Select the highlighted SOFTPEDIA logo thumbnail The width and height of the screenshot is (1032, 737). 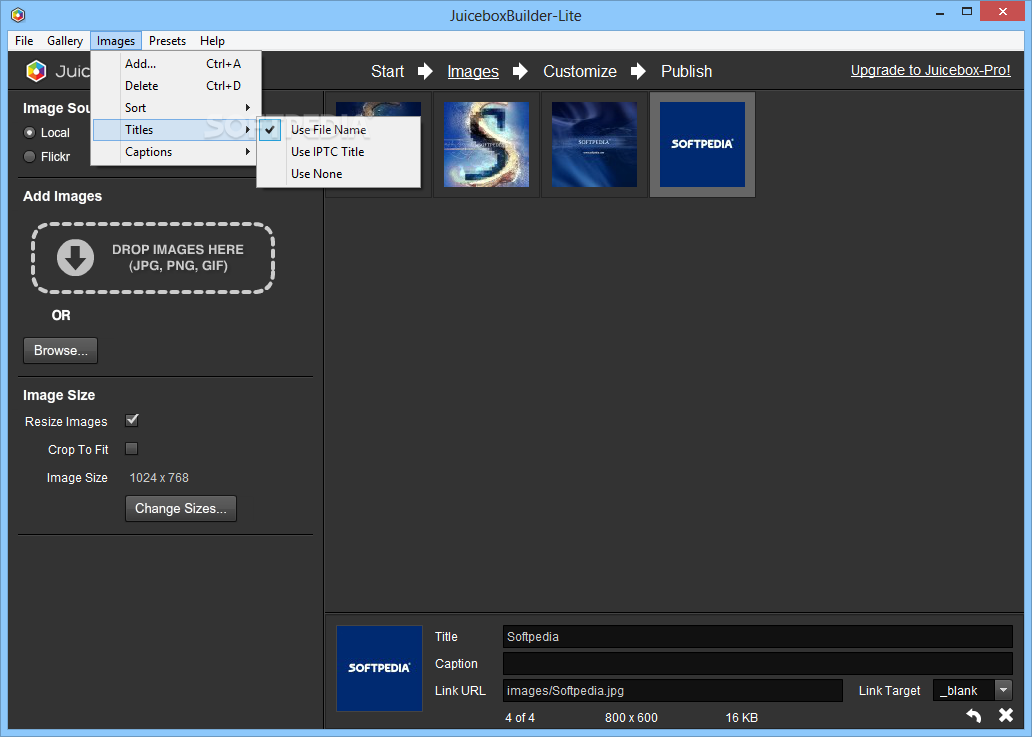point(702,144)
